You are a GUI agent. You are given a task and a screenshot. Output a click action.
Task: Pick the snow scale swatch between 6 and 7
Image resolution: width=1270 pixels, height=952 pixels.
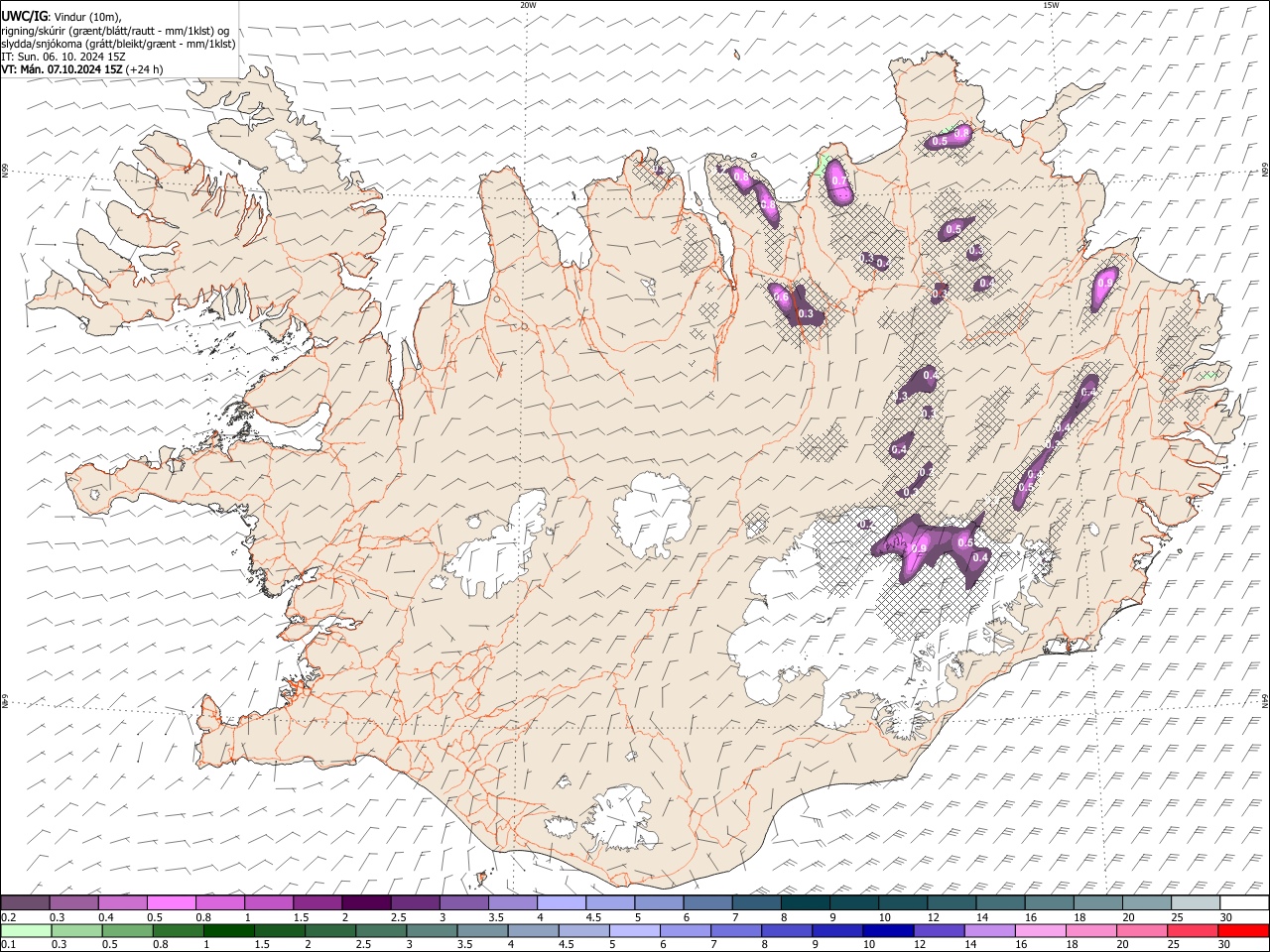point(708,902)
